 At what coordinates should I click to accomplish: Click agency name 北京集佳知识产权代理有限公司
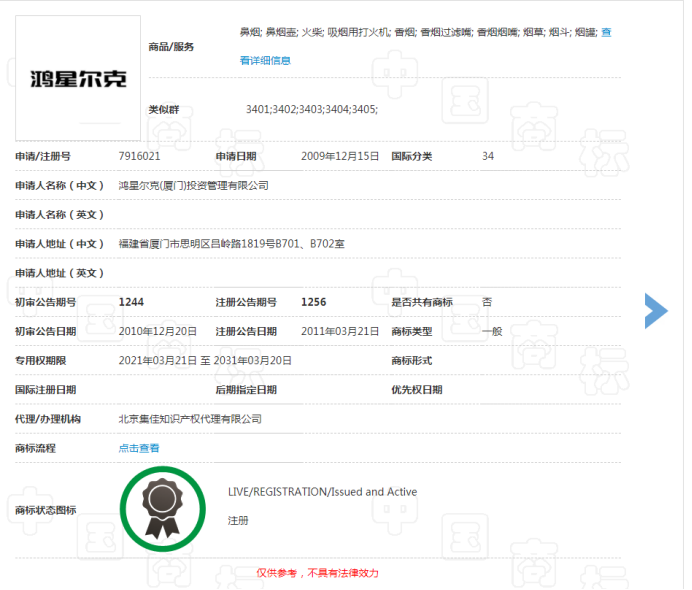[190, 419]
